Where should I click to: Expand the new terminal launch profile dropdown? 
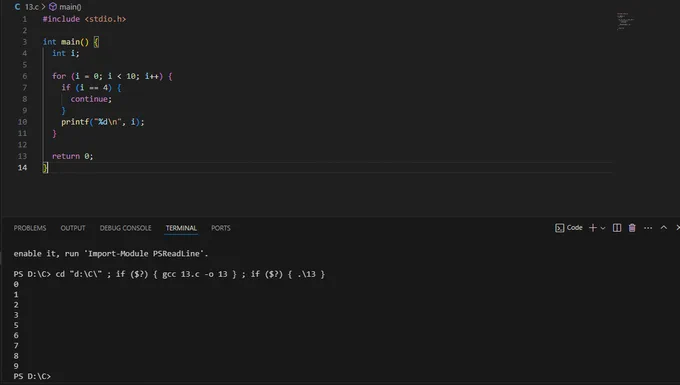point(603,228)
